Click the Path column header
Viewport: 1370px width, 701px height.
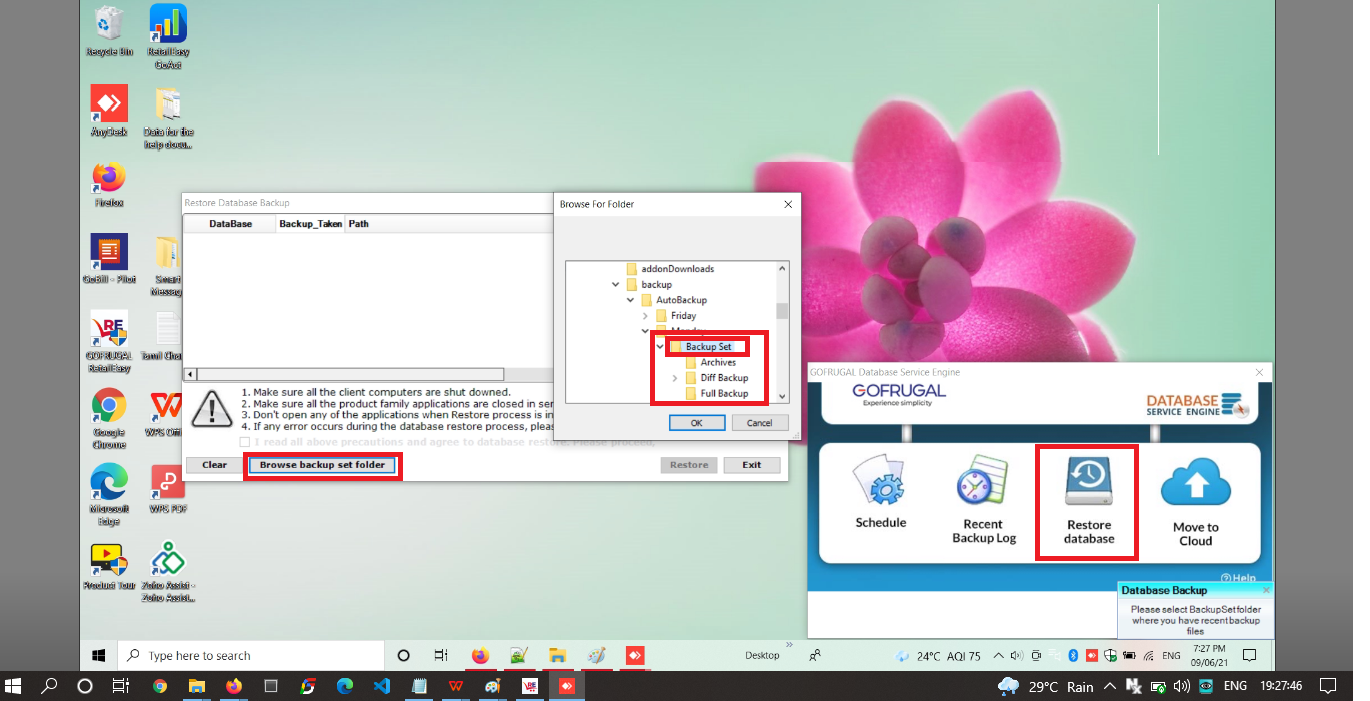[359, 224]
